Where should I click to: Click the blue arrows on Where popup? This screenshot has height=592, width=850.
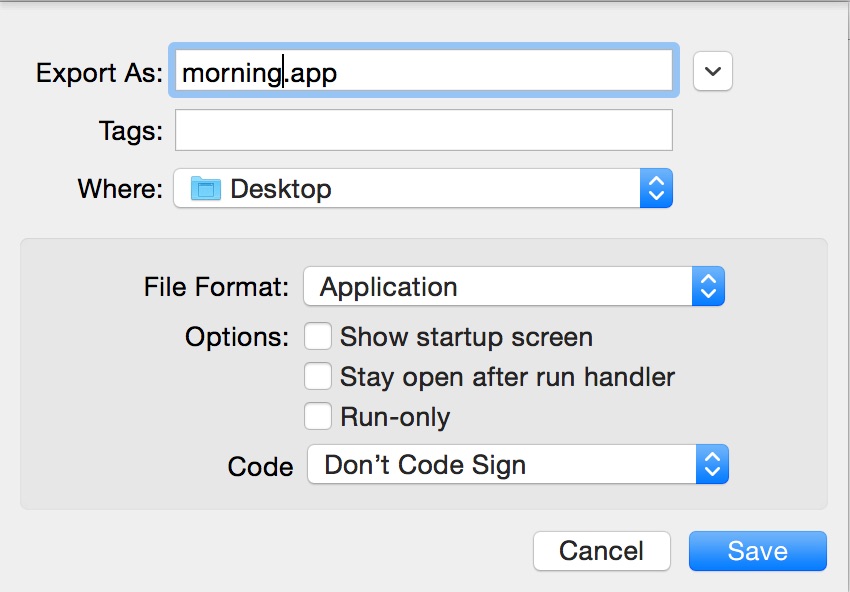[656, 188]
